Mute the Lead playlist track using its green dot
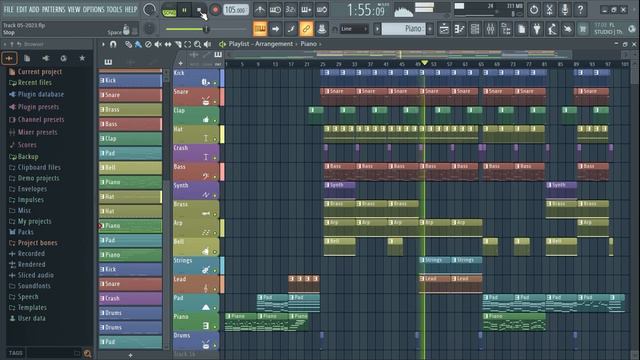640x360 pixels. pos(215,289)
